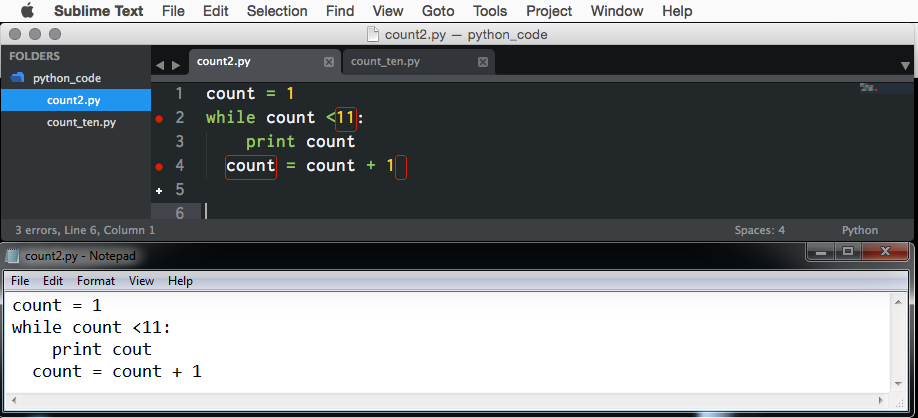The height and width of the screenshot is (418, 918).
Task: Select count2.py in the sidebar
Action: coord(76,100)
